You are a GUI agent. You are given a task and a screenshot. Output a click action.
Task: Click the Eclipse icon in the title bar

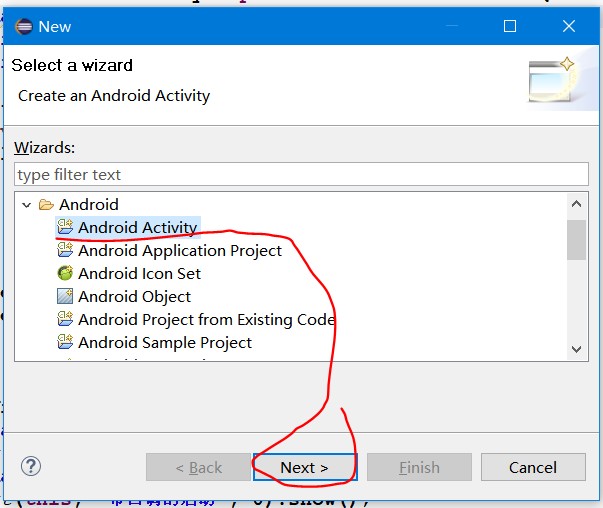pyautogui.click(x=24, y=27)
